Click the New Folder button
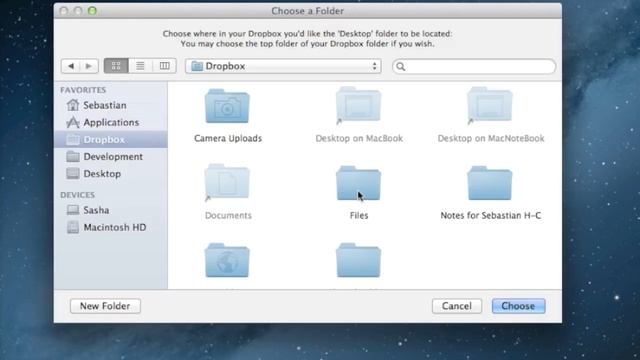Viewport: 640px width, 360px height. 105,306
